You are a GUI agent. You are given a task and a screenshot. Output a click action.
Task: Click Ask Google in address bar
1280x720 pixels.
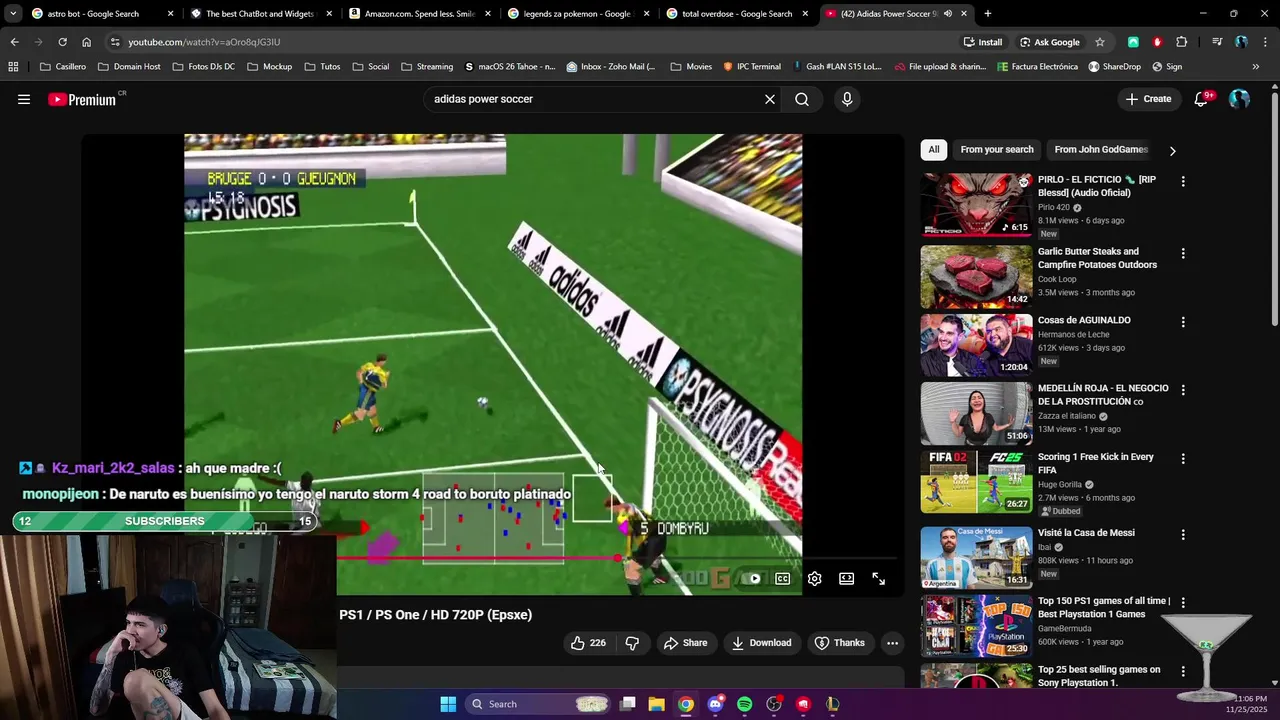[x=1049, y=42]
